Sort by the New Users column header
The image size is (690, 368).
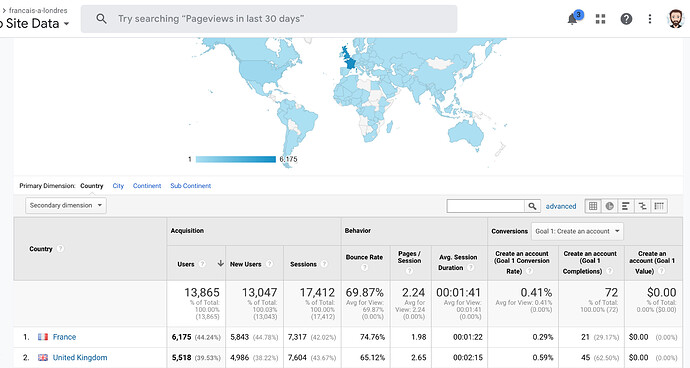(x=246, y=264)
